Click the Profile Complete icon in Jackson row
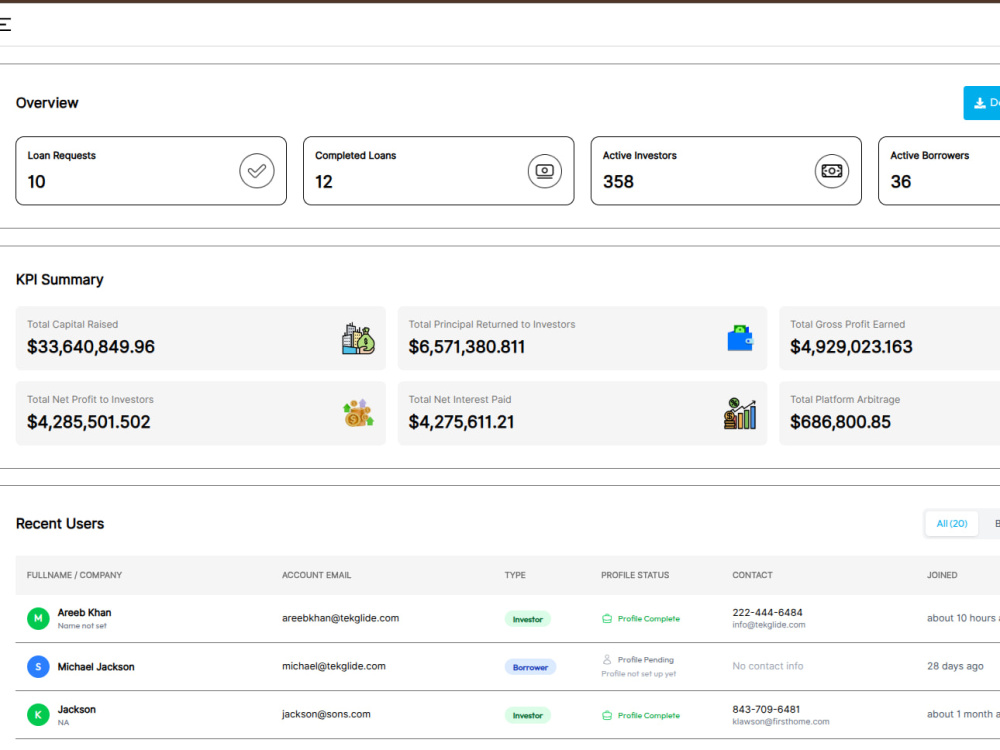Image resolution: width=1000 pixels, height=750 pixels. pyautogui.click(x=607, y=716)
